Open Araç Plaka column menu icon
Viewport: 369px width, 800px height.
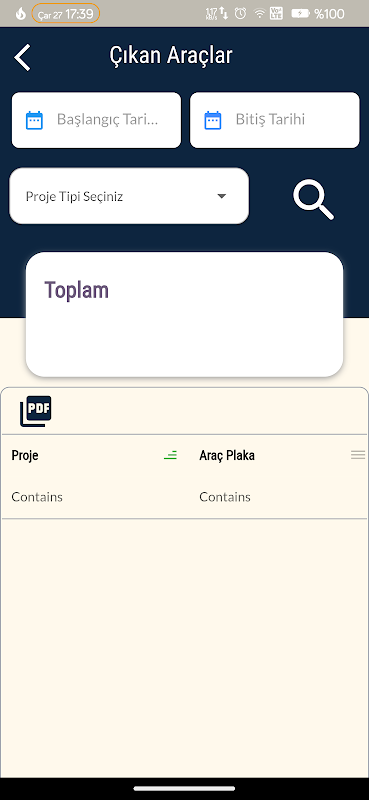coord(358,455)
